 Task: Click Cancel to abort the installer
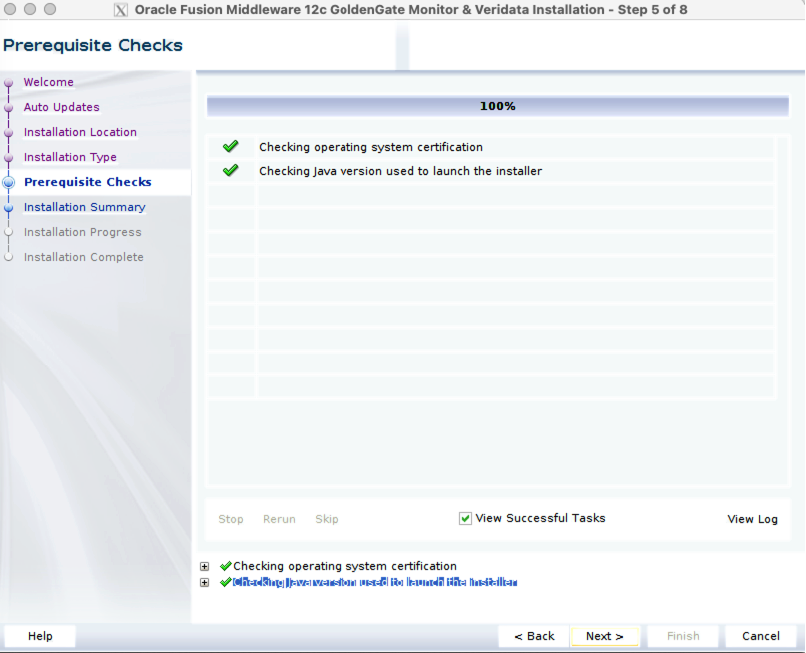pos(761,636)
